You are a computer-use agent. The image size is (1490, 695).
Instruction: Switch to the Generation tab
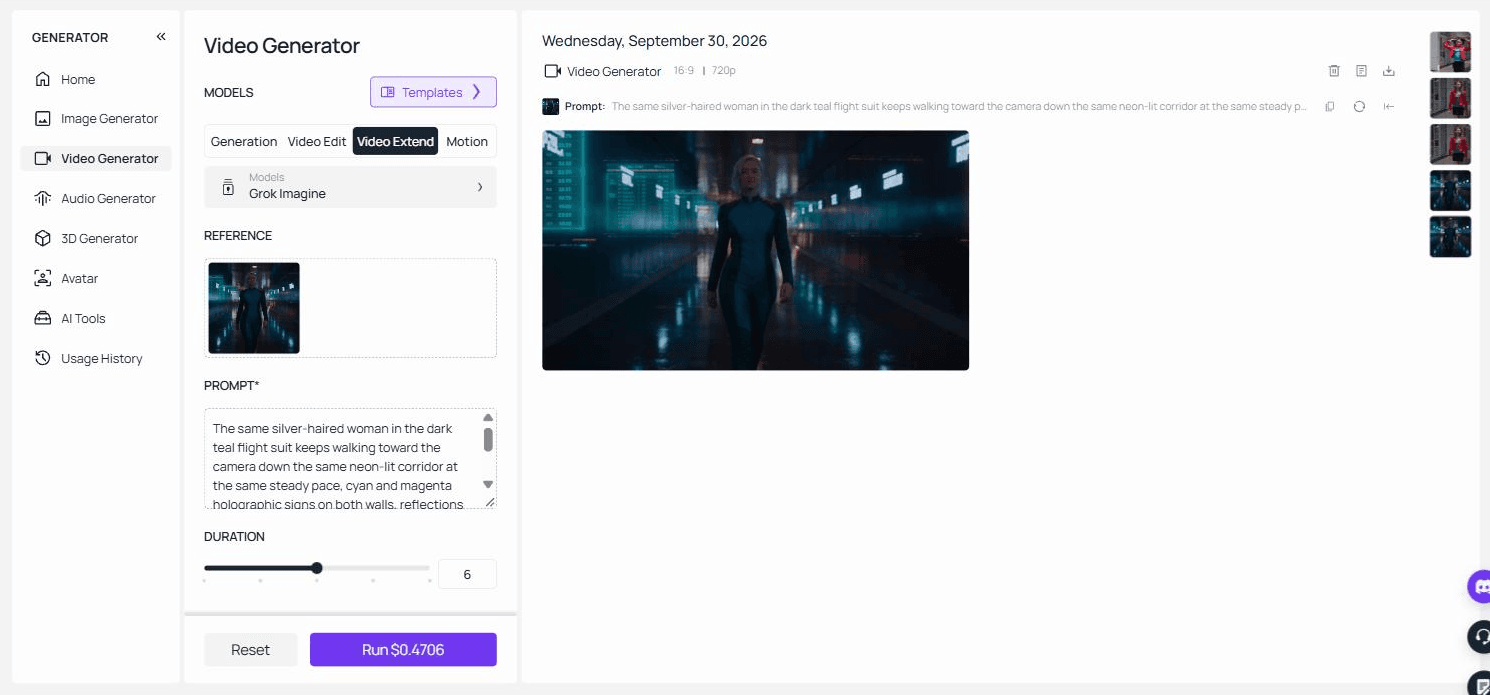[244, 141]
